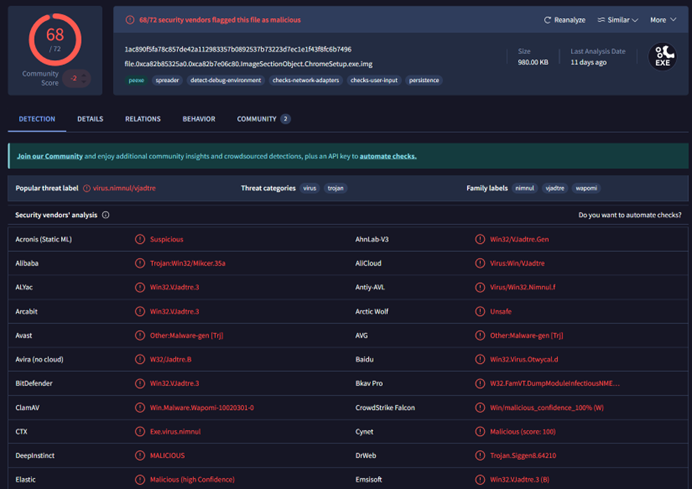
Task: Click the alert icon in the AliCloud row
Action: pos(480,263)
